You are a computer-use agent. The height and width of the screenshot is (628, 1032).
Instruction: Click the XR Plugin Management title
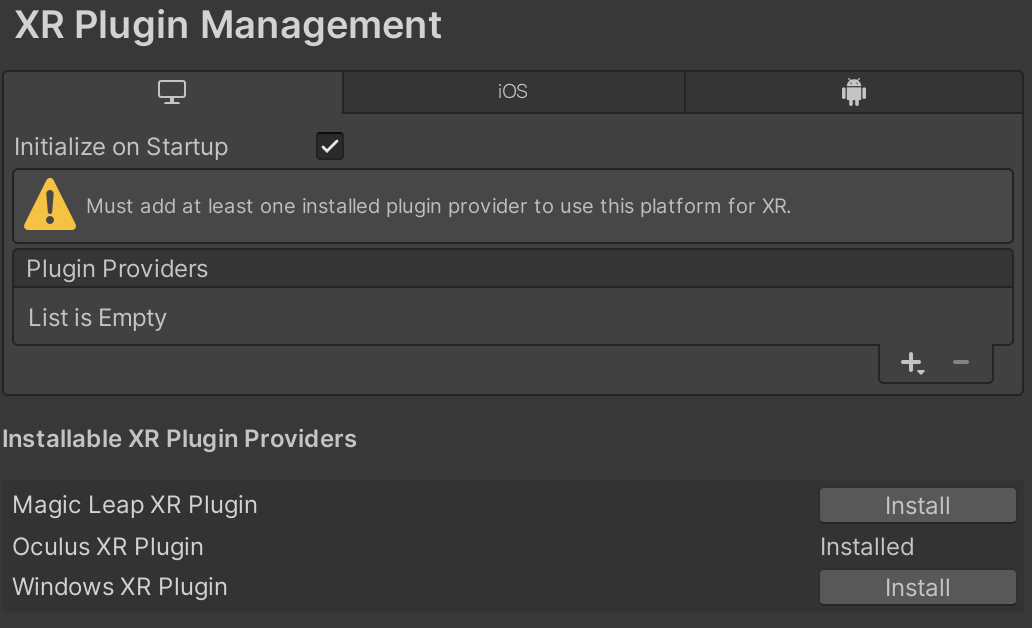tap(228, 26)
